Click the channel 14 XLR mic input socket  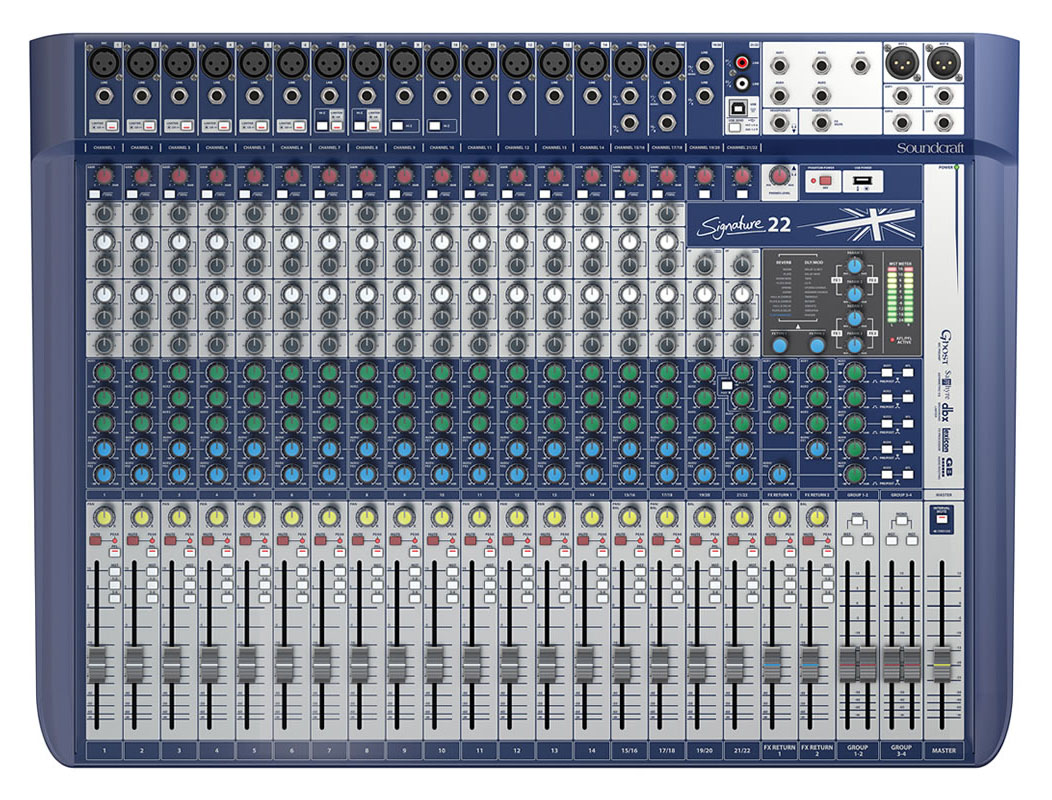pos(591,64)
